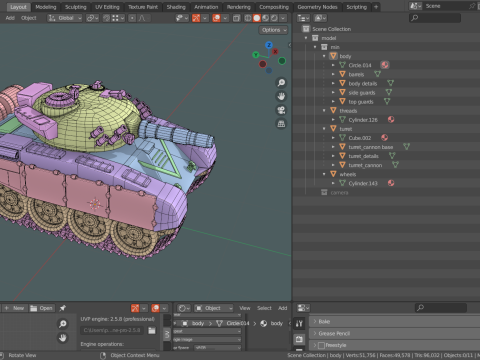
Task: Click the red X axis on navigation gizmo
Action: pyautogui.click(x=275, y=51)
